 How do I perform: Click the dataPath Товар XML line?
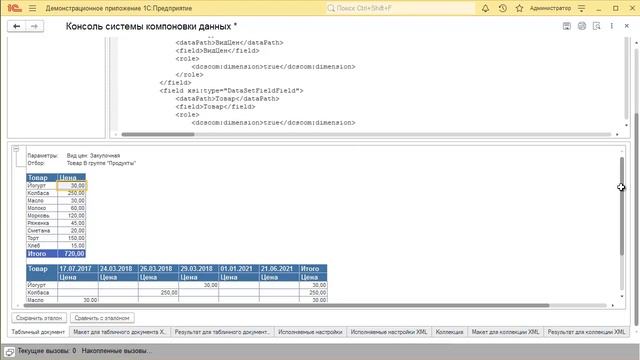[227, 99]
